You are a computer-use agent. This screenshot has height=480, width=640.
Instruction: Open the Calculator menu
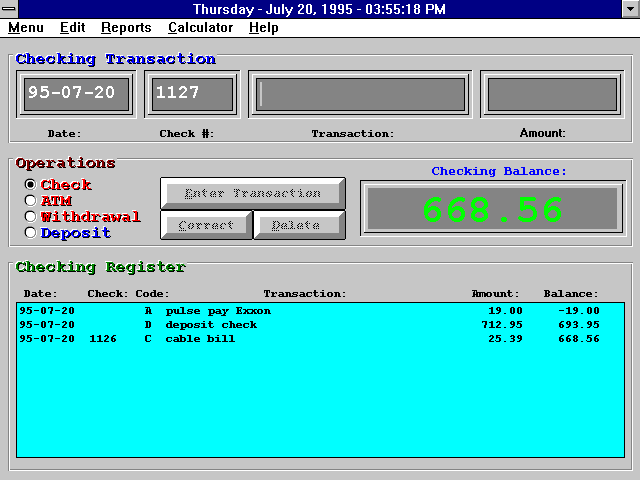[200, 28]
